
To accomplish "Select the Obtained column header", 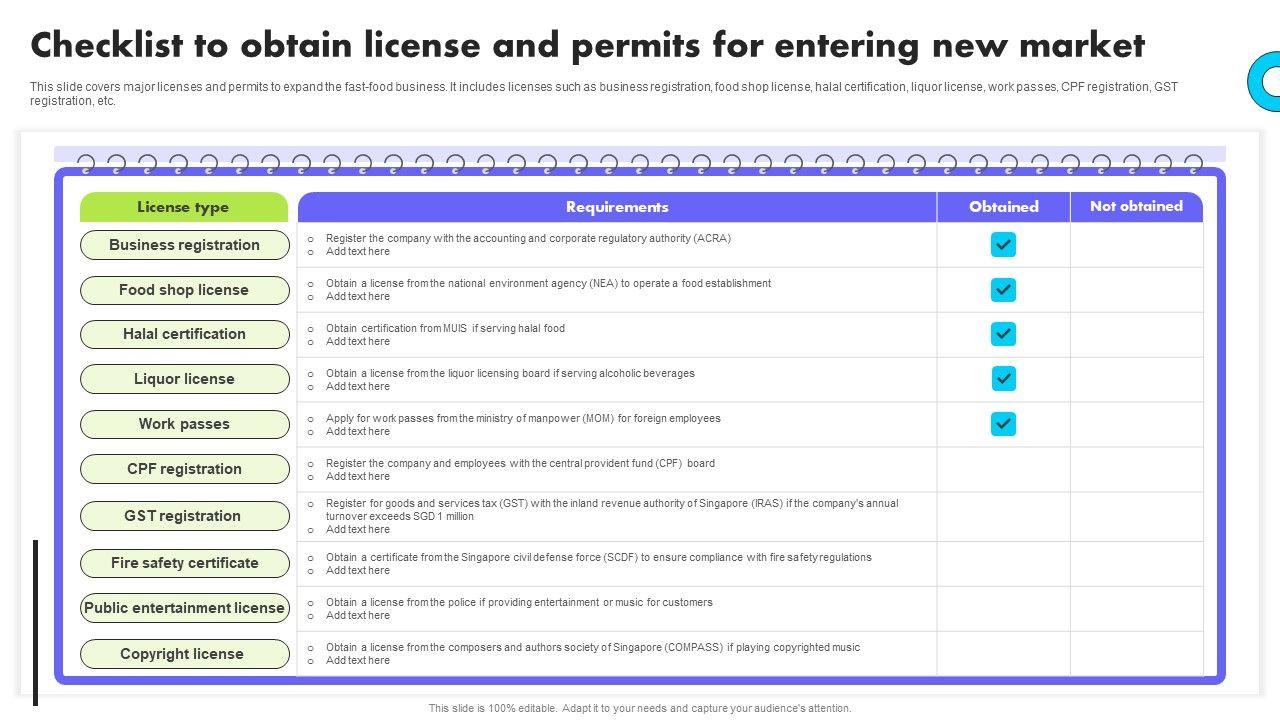I will tap(1003, 207).
